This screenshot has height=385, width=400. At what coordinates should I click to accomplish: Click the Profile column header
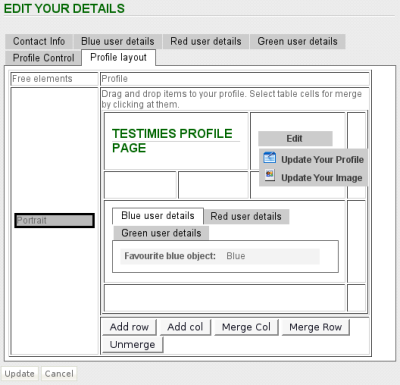(x=235, y=79)
